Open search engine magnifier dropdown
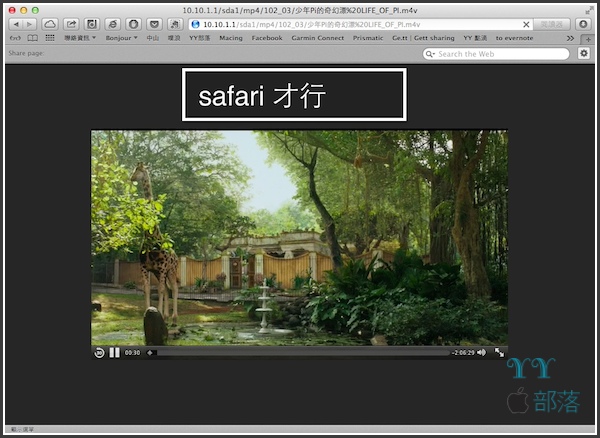The width and height of the screenshot is (600, 438). tap(430, 54)
